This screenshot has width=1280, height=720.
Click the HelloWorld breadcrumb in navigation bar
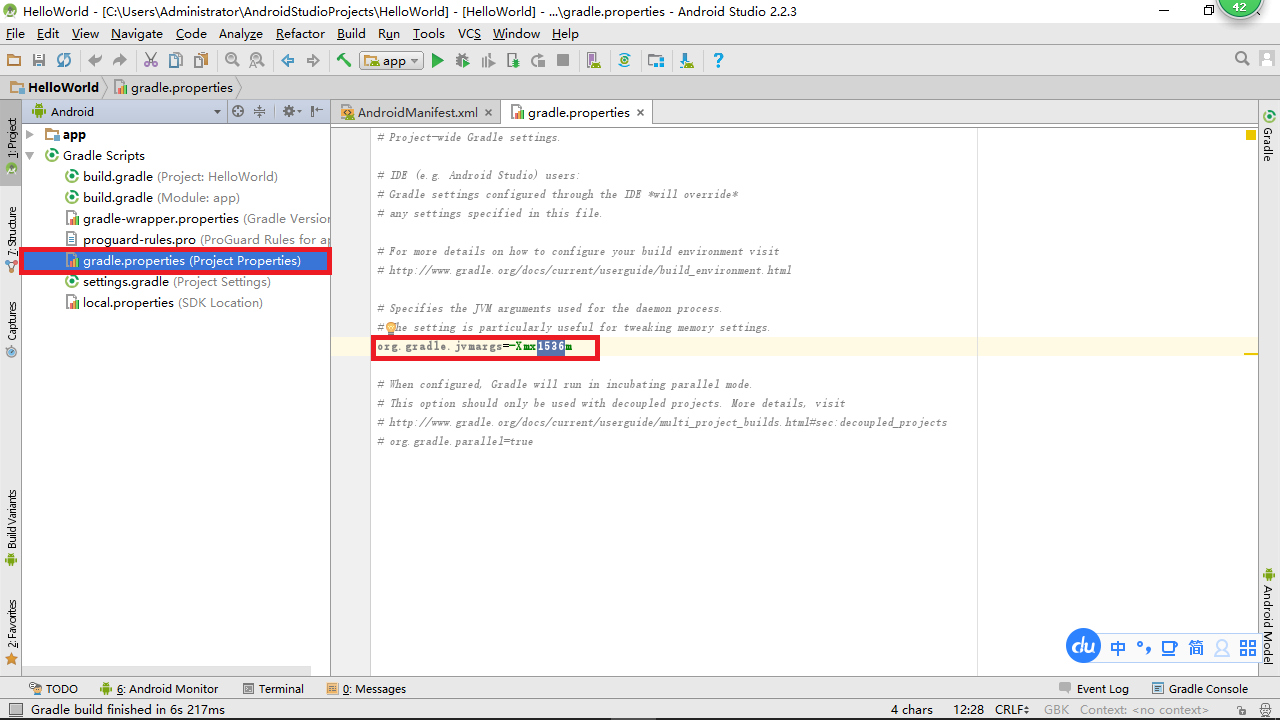pos(54,87)
